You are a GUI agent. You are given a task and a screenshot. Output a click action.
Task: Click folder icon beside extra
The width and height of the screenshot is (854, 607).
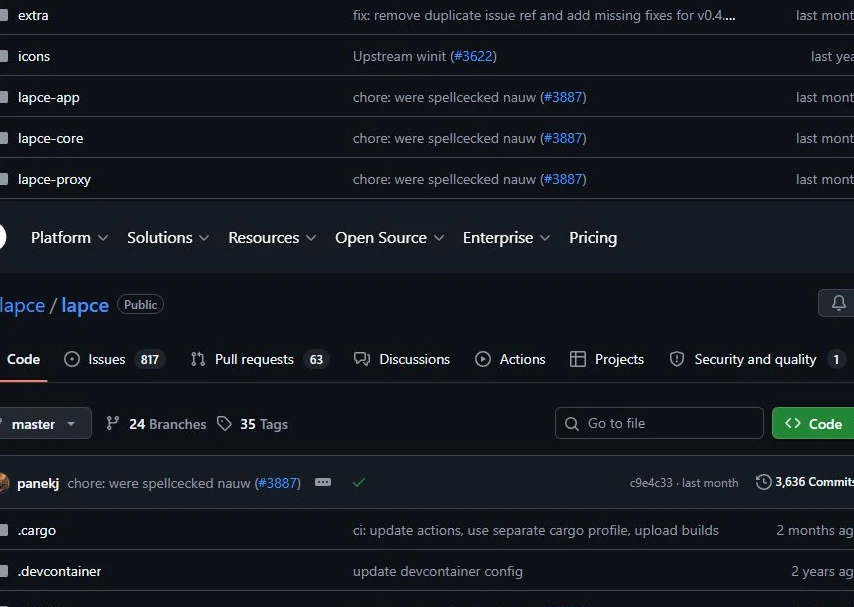tap(3, 15)
